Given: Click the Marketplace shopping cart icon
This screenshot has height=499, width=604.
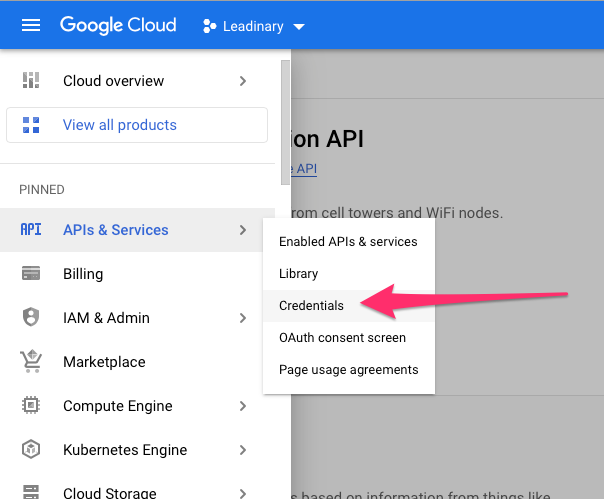Looking at the screenshot, I should pyautogui.click(x=31, y=361).
